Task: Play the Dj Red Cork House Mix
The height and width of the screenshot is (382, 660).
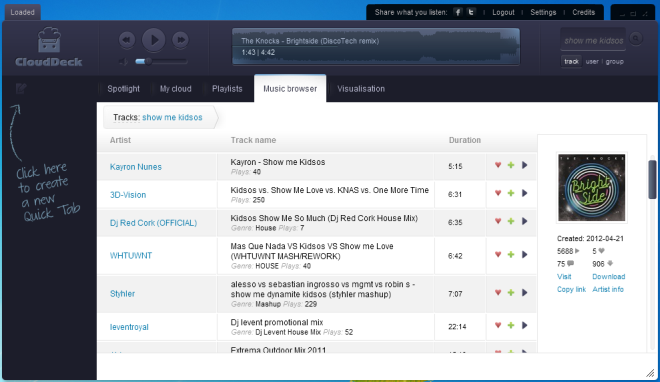Action: point(524,221)
